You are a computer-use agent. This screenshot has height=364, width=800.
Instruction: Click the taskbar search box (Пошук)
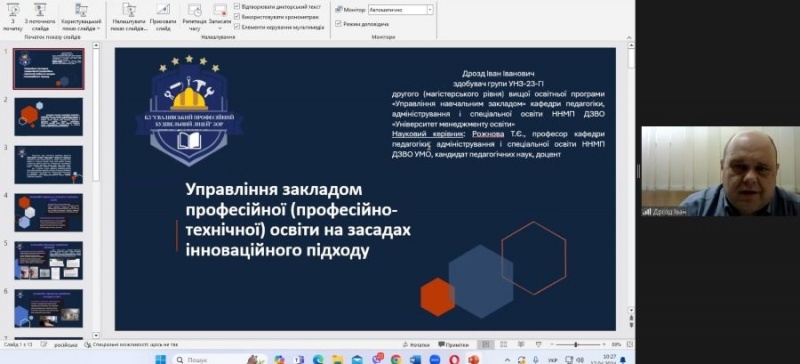tap(219, 359)
